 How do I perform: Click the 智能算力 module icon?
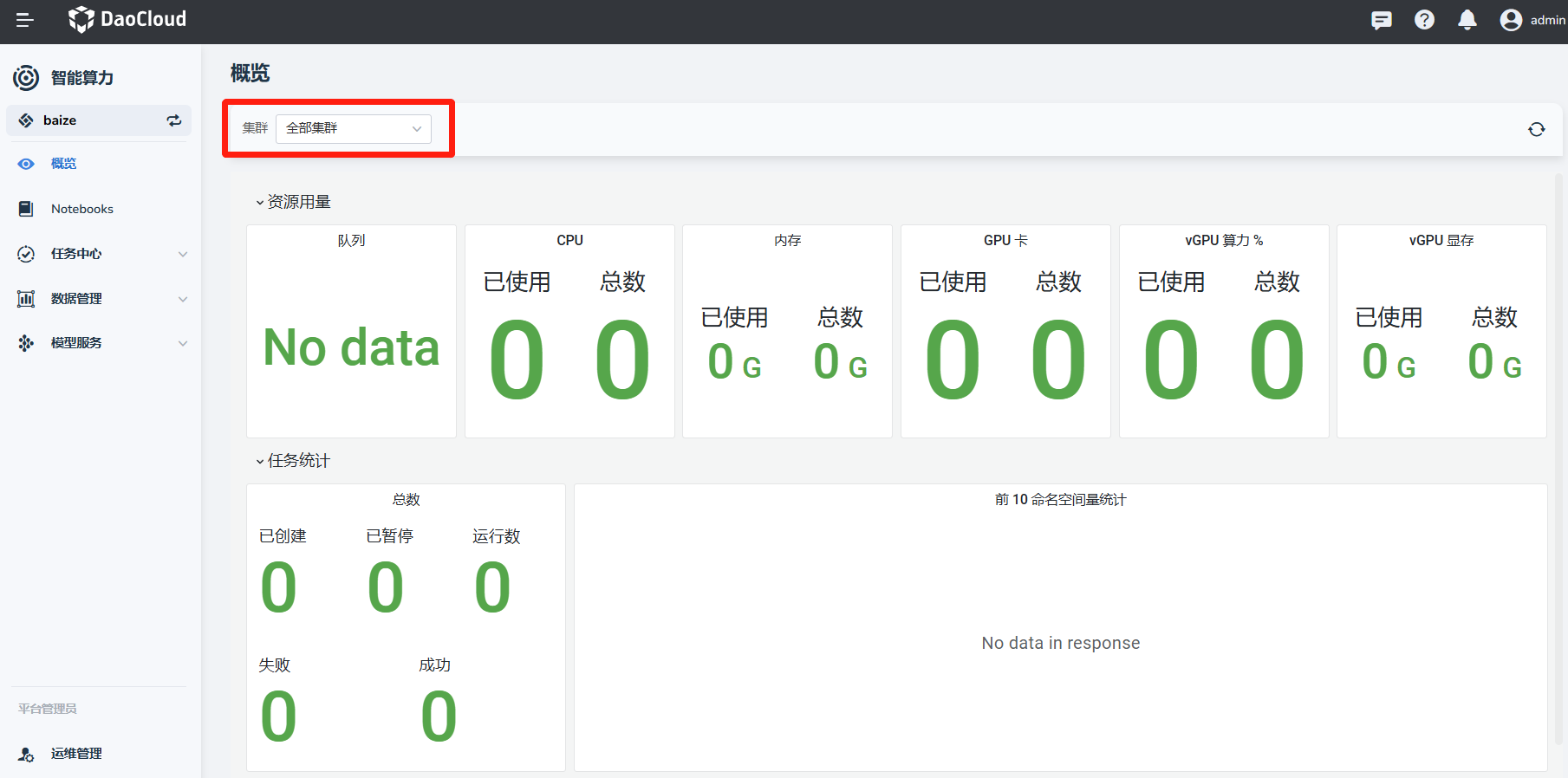tap(26, 78)
